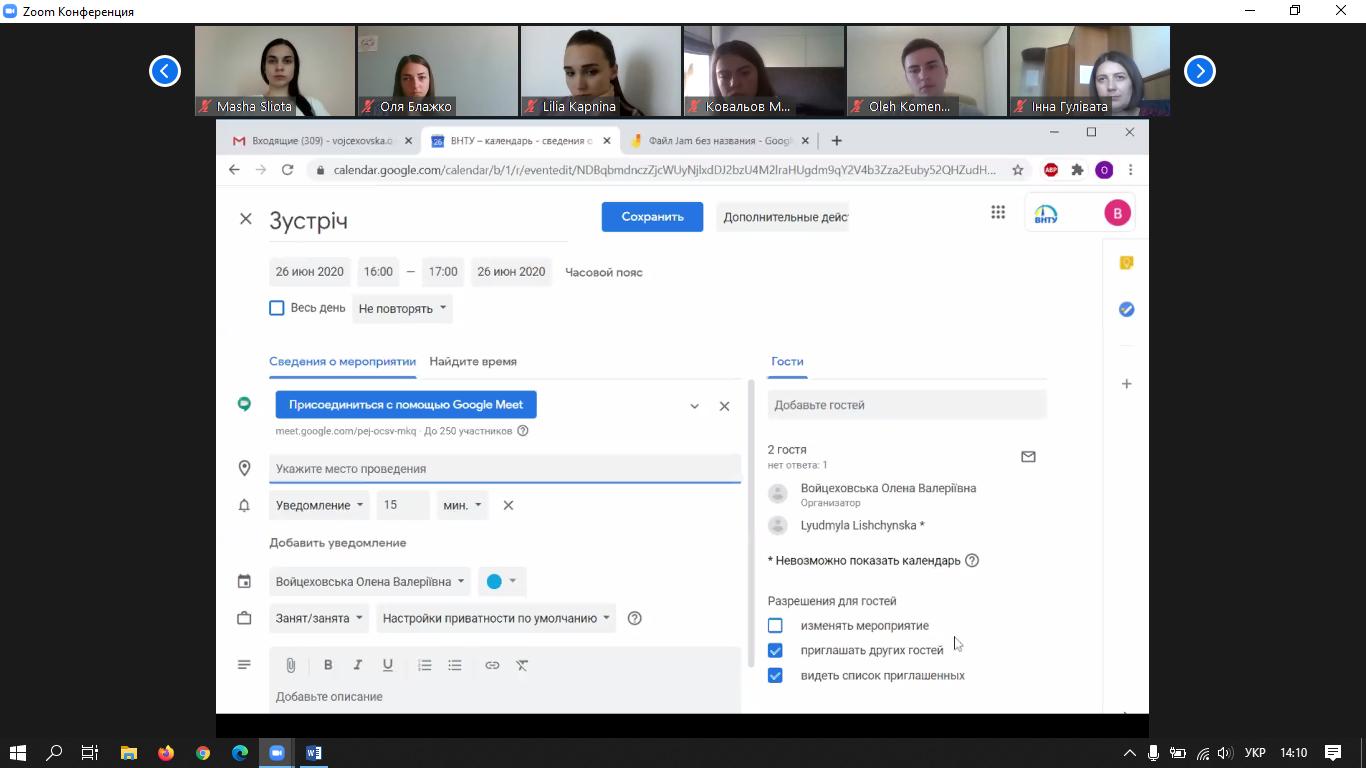The width and height of the screenshot is (1366, 768).
Task: Toggle bold formatting in description toolbar
Action: pyautogui.click(x=327, y=665)
